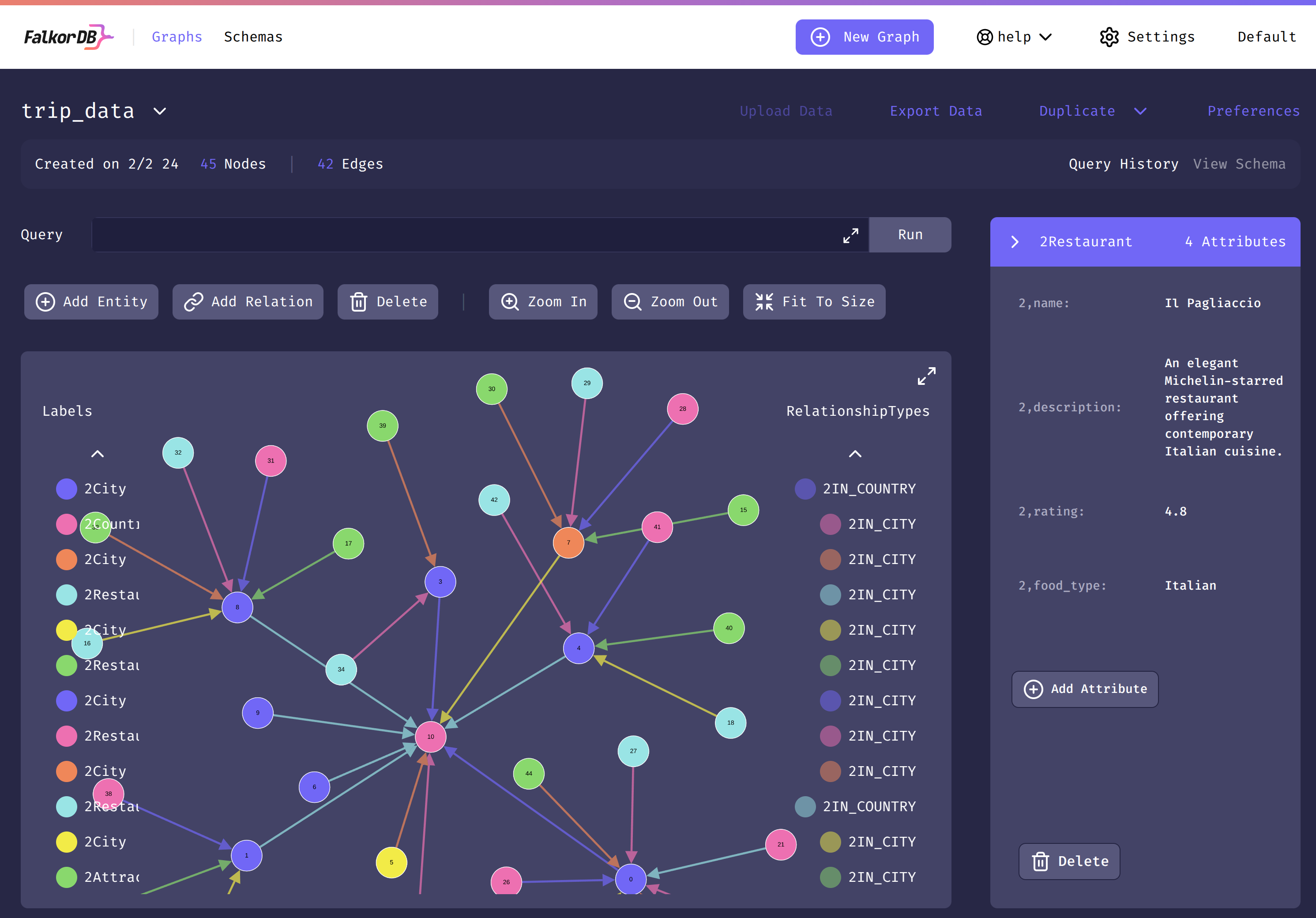Select graph node 39
The height and width of the screenshot is (918, 1316).
coord(382,426)
